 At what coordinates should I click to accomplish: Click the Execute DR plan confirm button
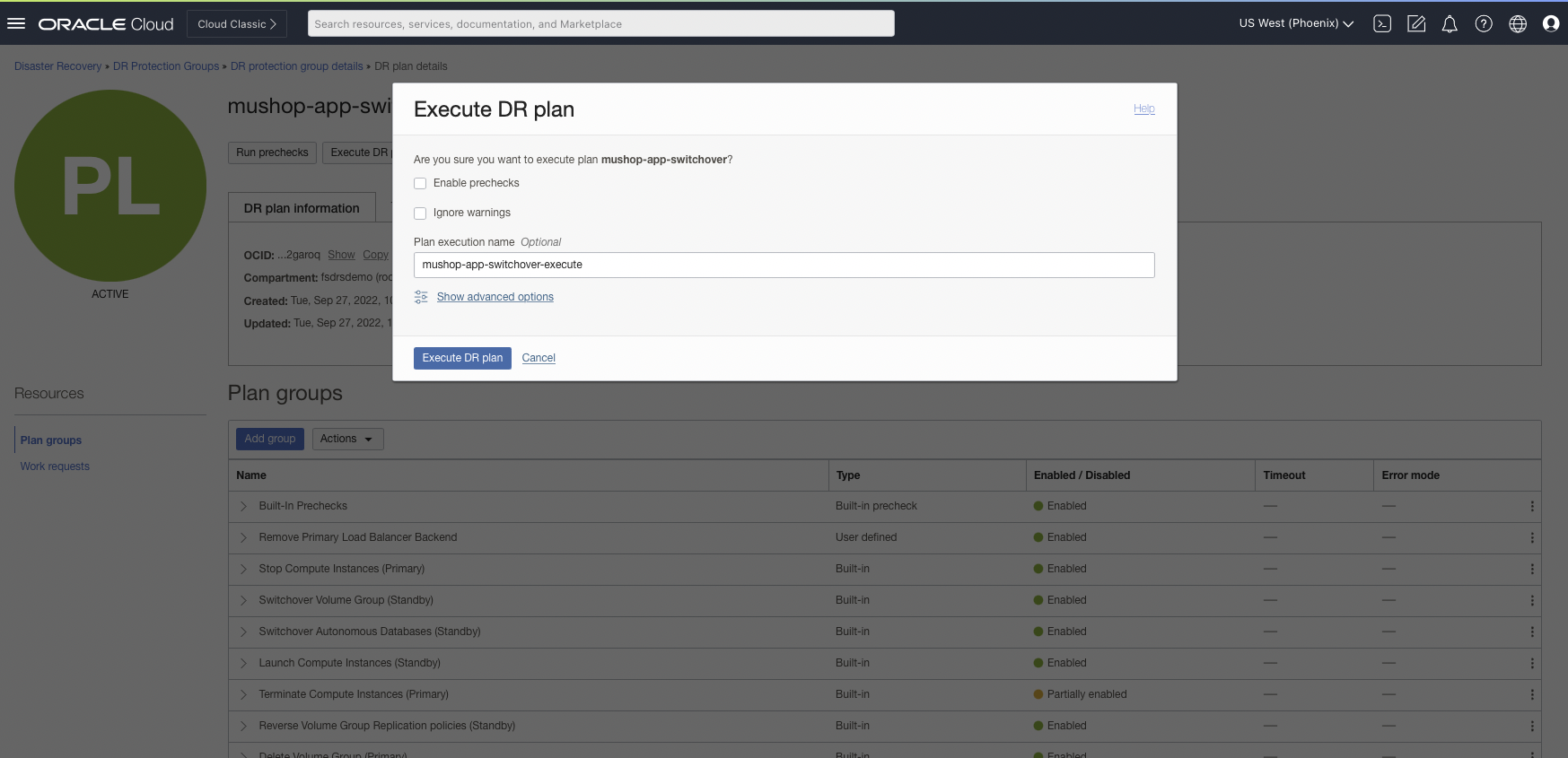(x=462, y=358)
